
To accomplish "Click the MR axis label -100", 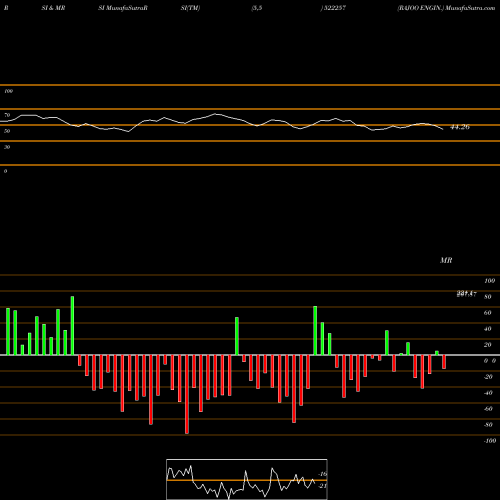I will (490, 441).
